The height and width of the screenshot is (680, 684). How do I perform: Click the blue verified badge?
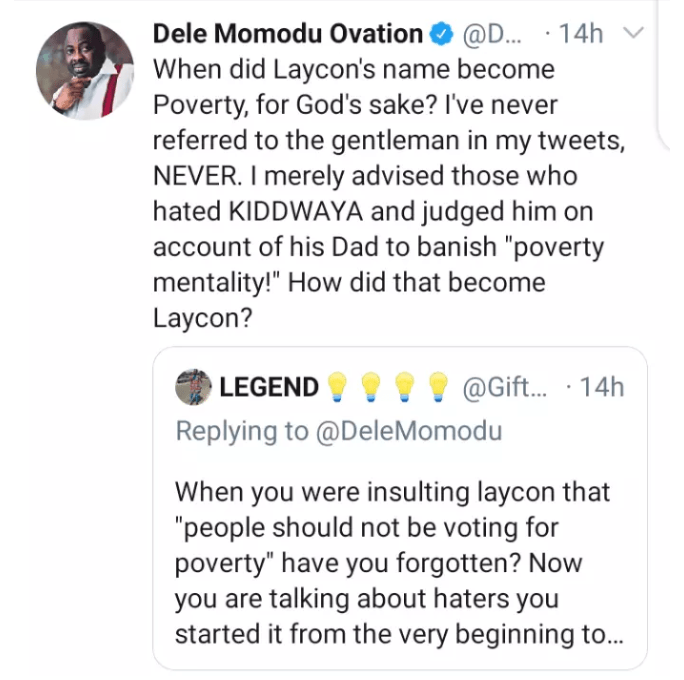pyautogui.click(x=440, y=34)
